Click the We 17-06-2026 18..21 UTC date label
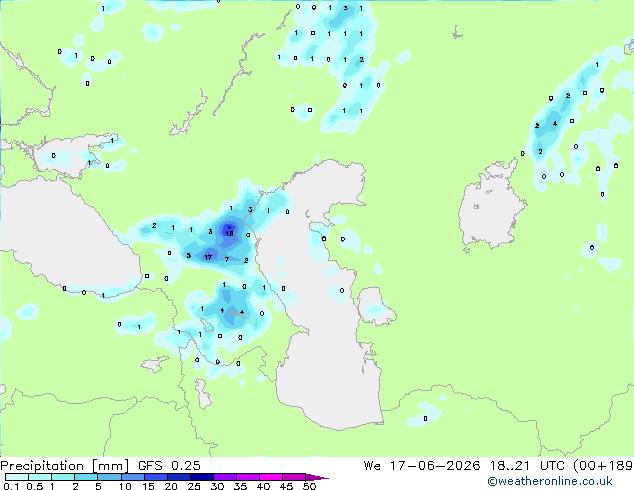 point(464,466)
